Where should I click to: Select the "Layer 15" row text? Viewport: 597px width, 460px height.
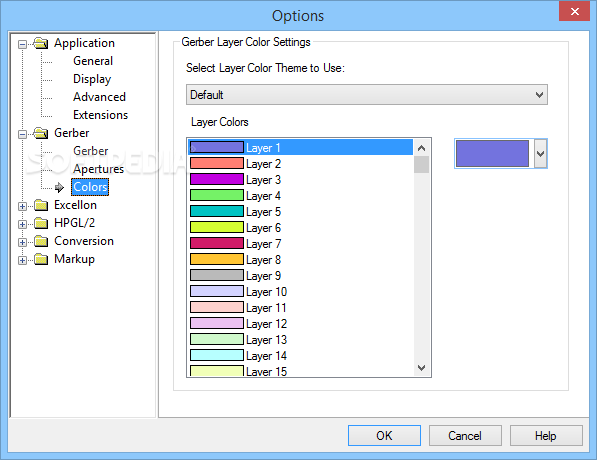(266, 371)
